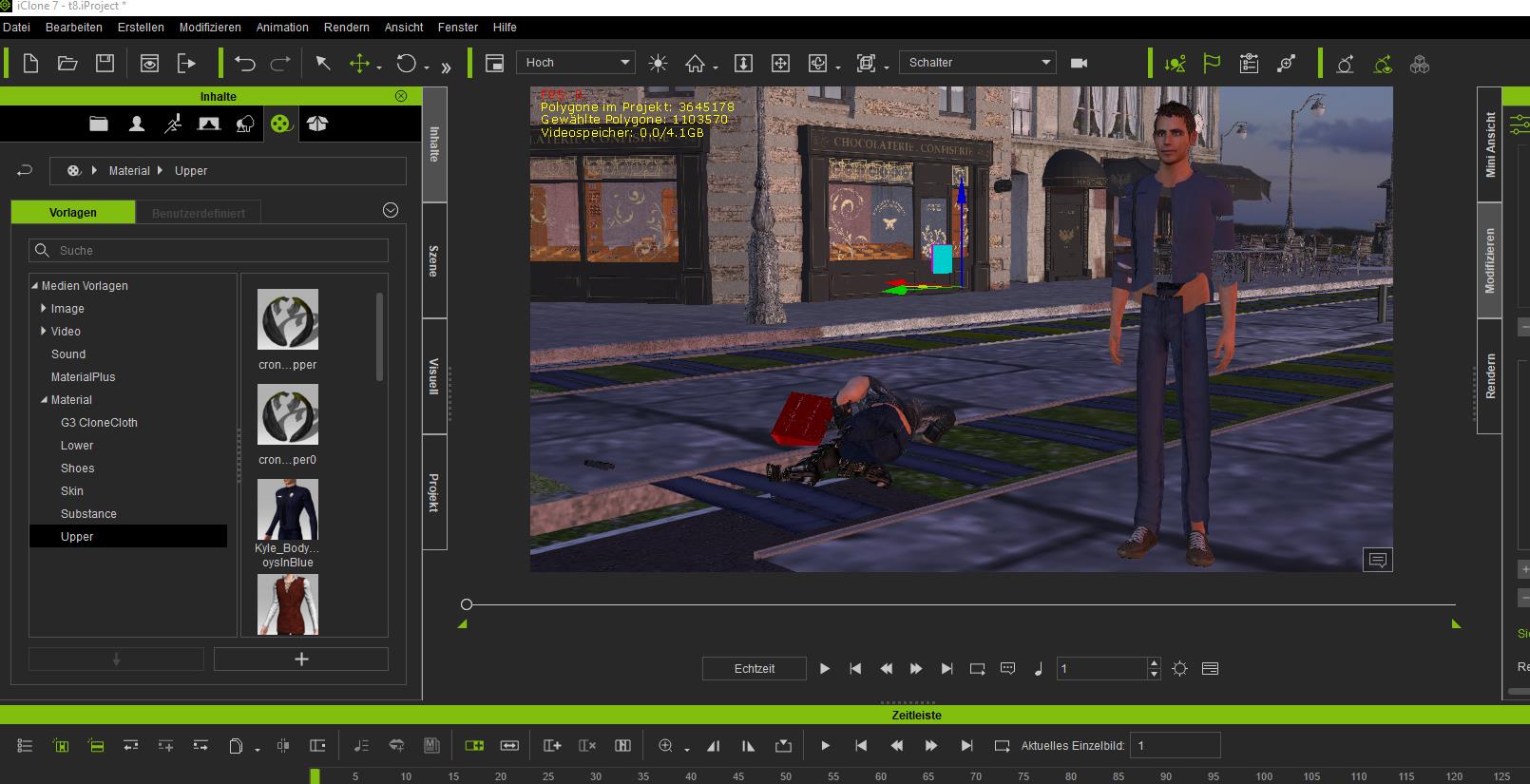Open the preview (eye window) icon in the toolbar
This screenshot has height=784, width=1530.
(149, 64)
